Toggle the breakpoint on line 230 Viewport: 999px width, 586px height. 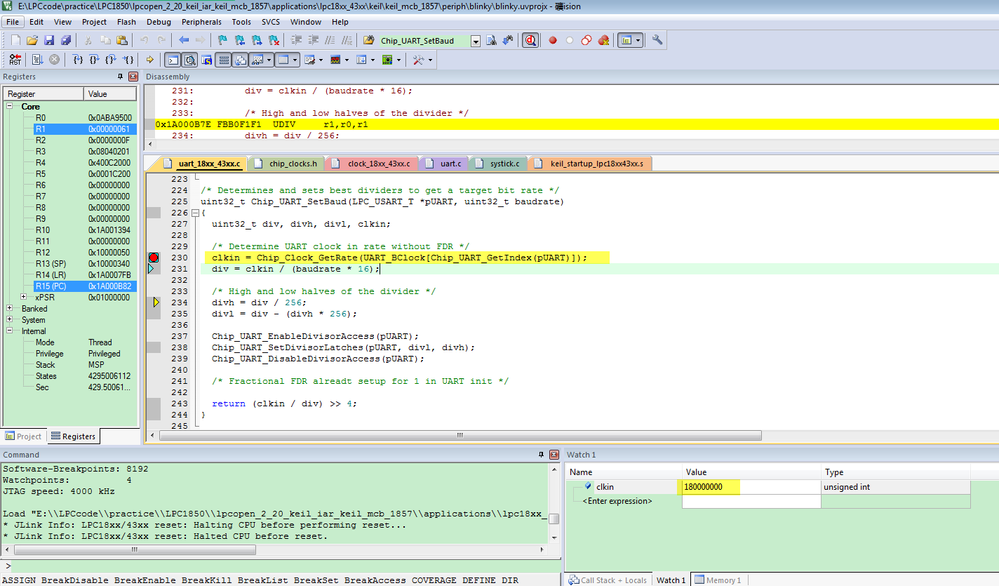(154, 257)
